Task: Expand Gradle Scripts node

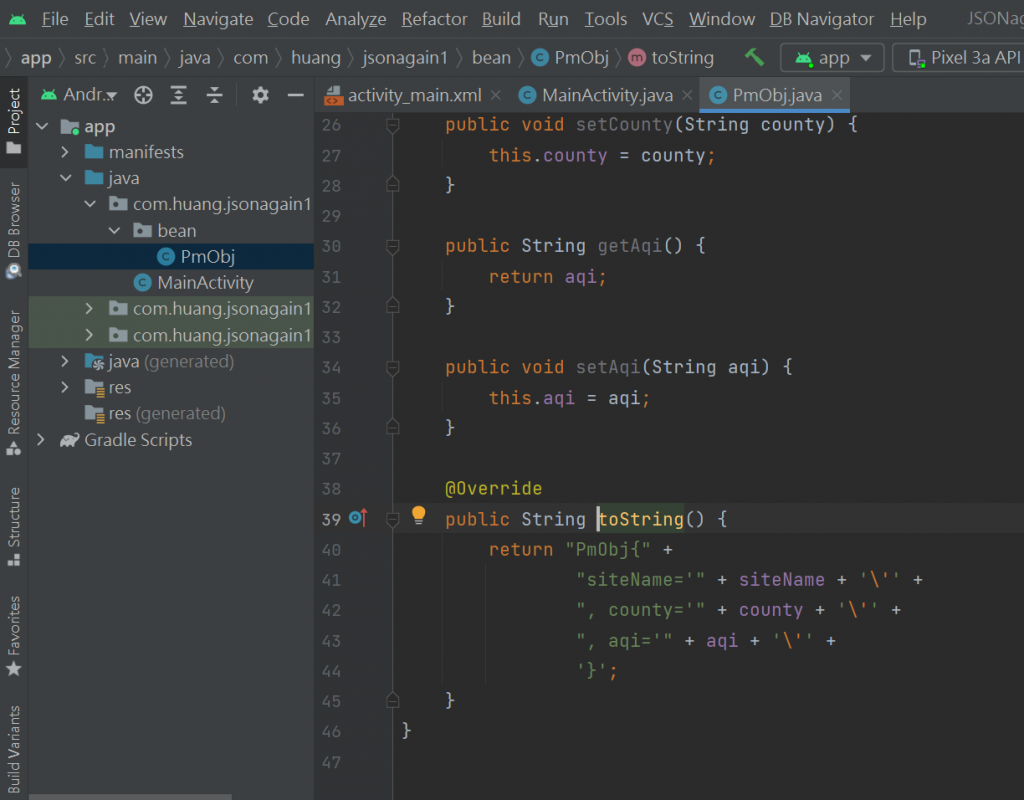Action: point(41,440)
